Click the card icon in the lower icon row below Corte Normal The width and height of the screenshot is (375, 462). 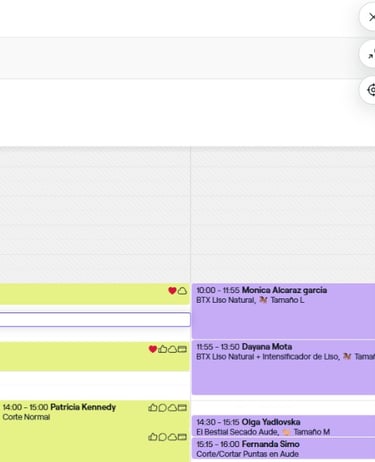182,437
